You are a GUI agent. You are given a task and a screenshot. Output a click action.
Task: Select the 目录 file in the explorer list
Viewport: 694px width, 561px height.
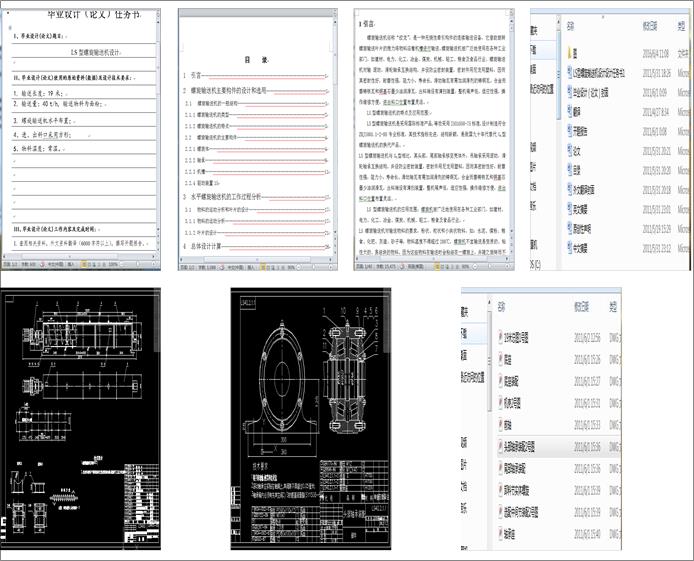click(x=574, y=170)
